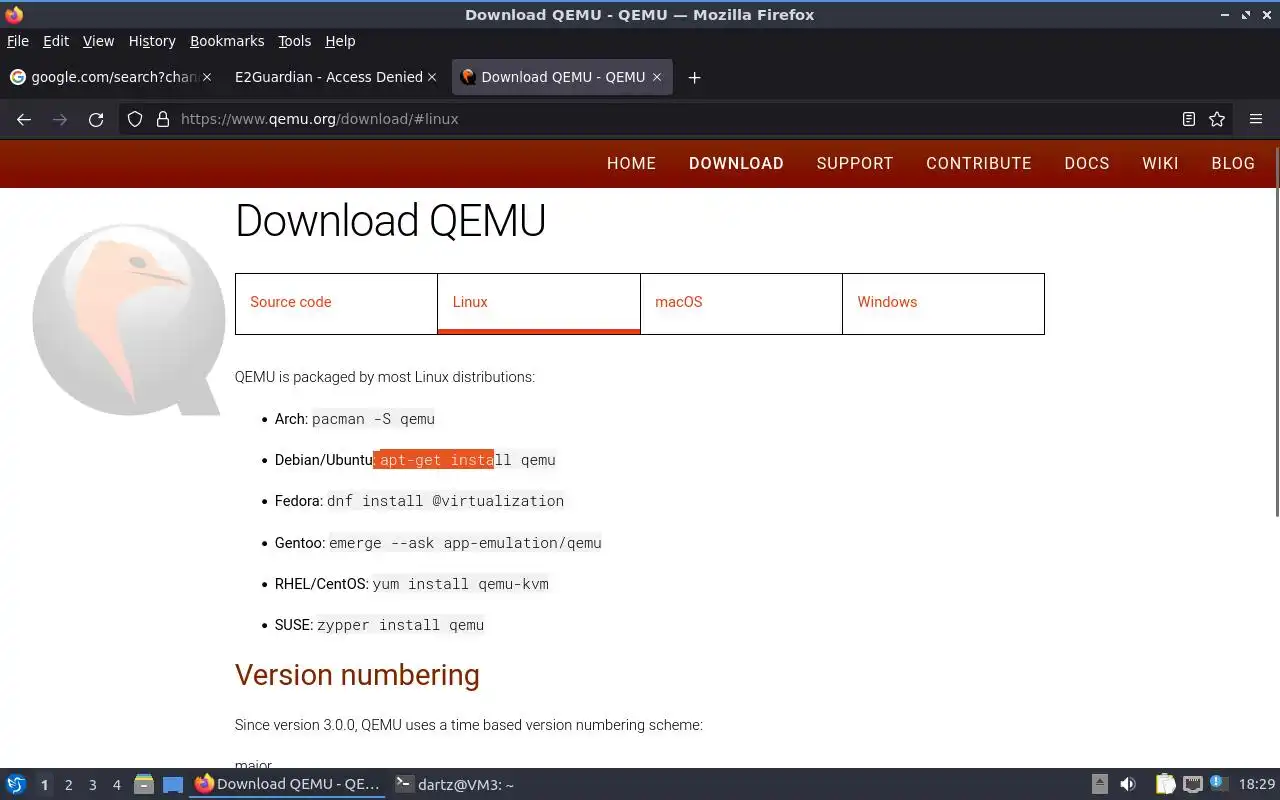This screenshot has height=800, width=1280.
Task: Switch to virtual desktop 3
Action: pyautogui.click(x=92, y=785)
